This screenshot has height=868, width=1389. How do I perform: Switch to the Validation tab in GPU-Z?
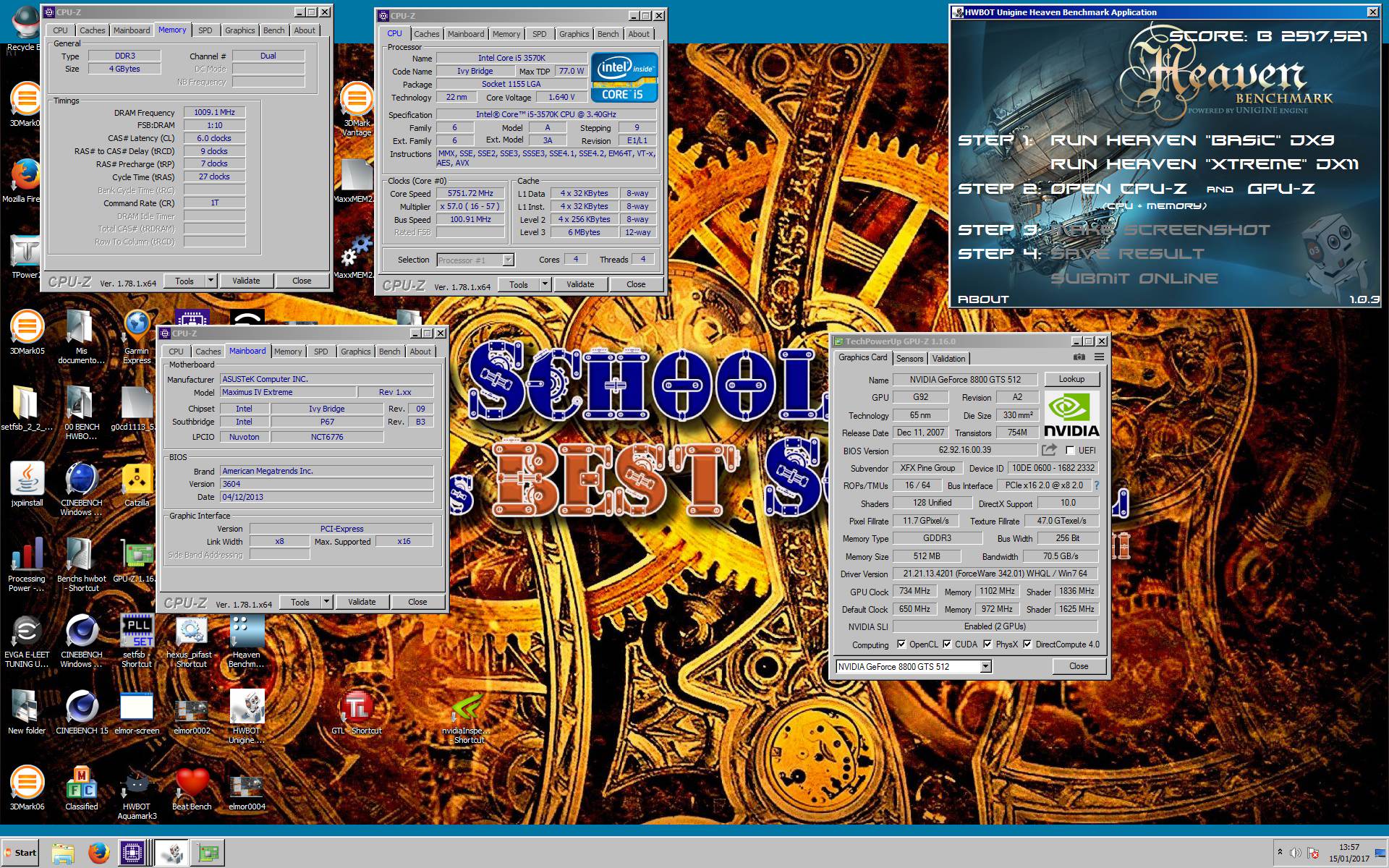(x=948, y=359)
